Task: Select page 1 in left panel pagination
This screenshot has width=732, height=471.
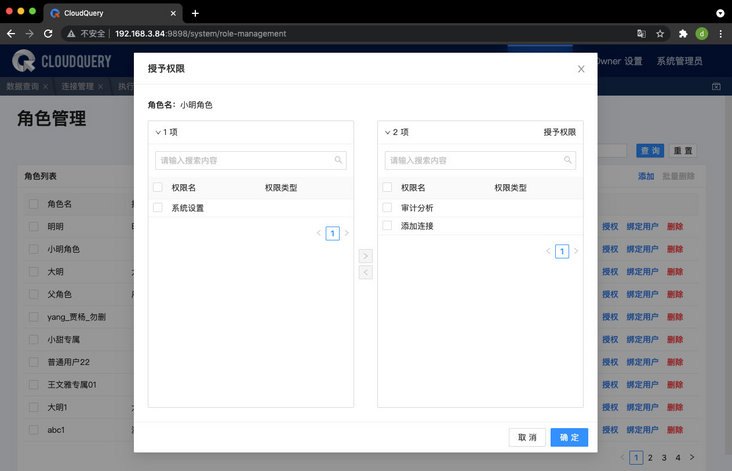Action: pyautogui.click(x=332, y=233)
